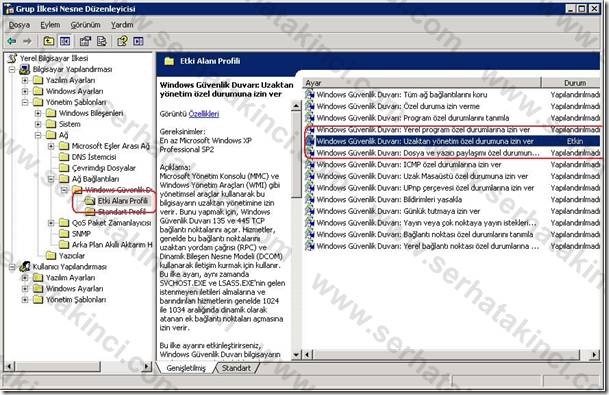Select Arka Plan Akıllı Aktarım tree item

[x=112, y=245]
